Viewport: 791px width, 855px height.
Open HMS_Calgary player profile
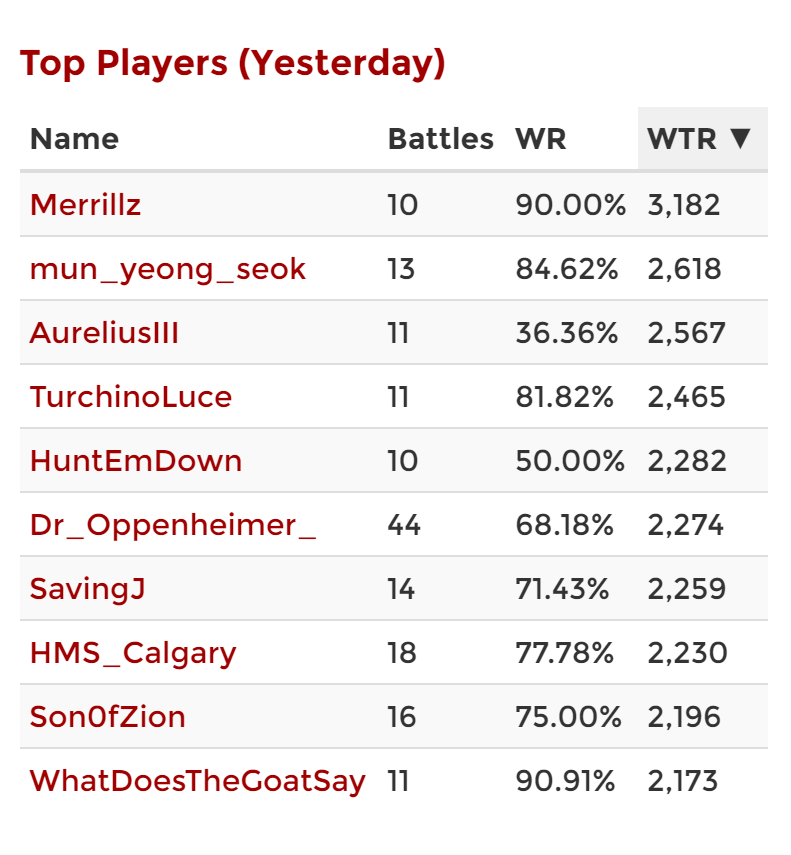[133, 653]
